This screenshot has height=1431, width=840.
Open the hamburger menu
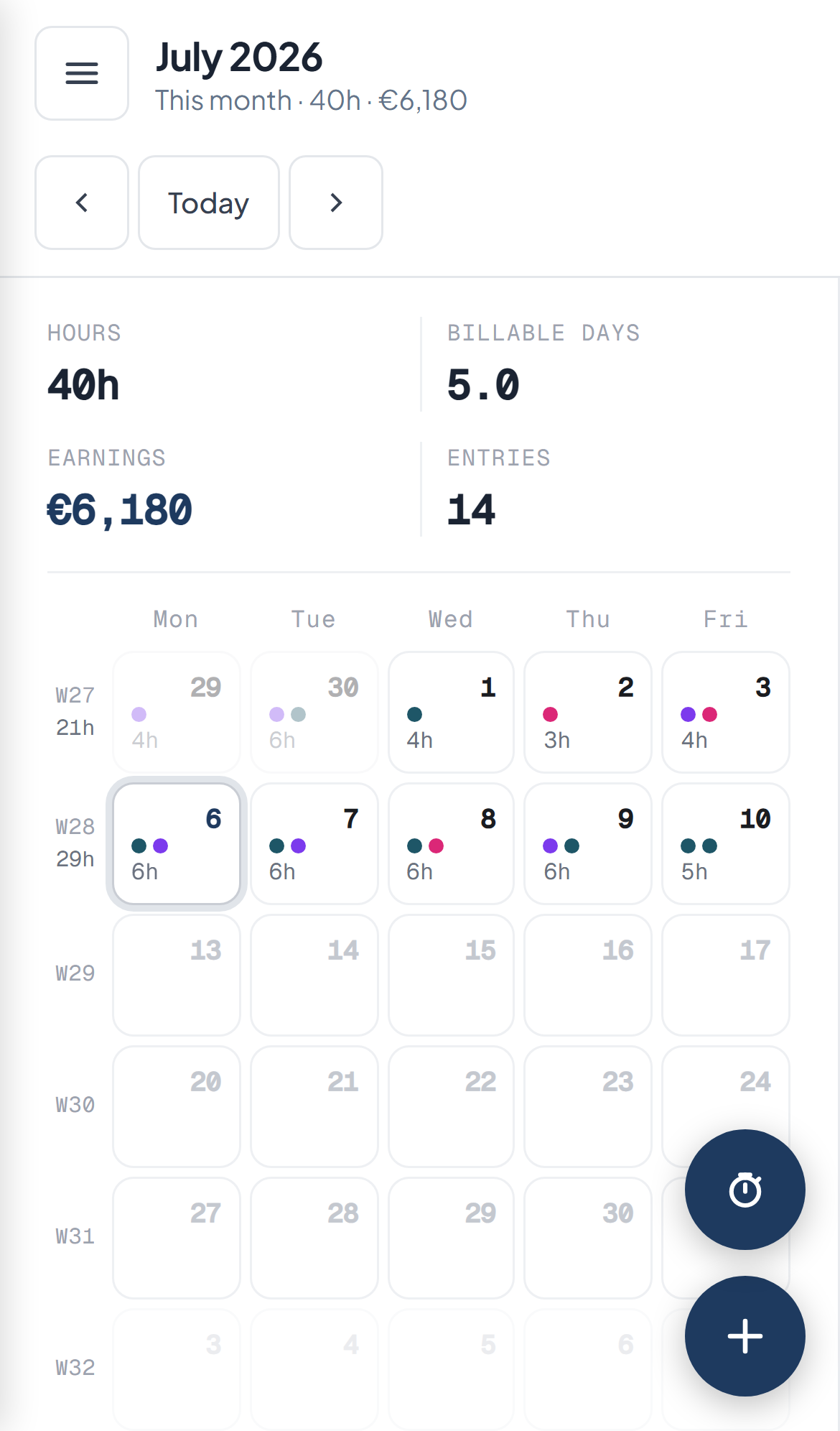pos(82,73)
